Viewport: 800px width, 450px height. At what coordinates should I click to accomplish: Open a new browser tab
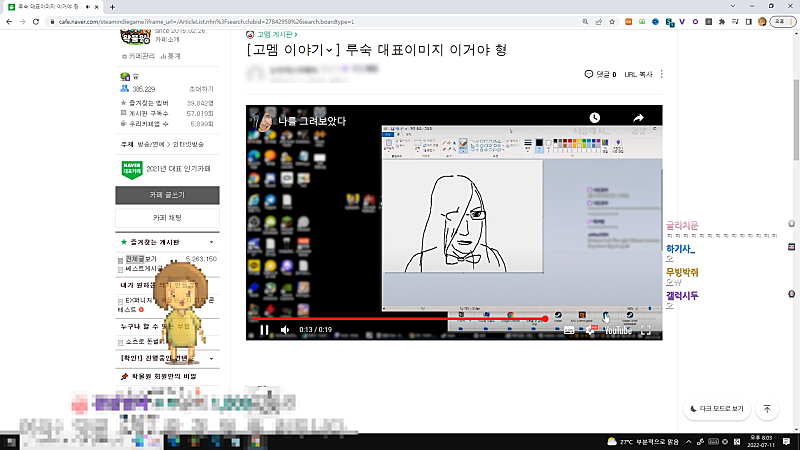pos(112,6)
